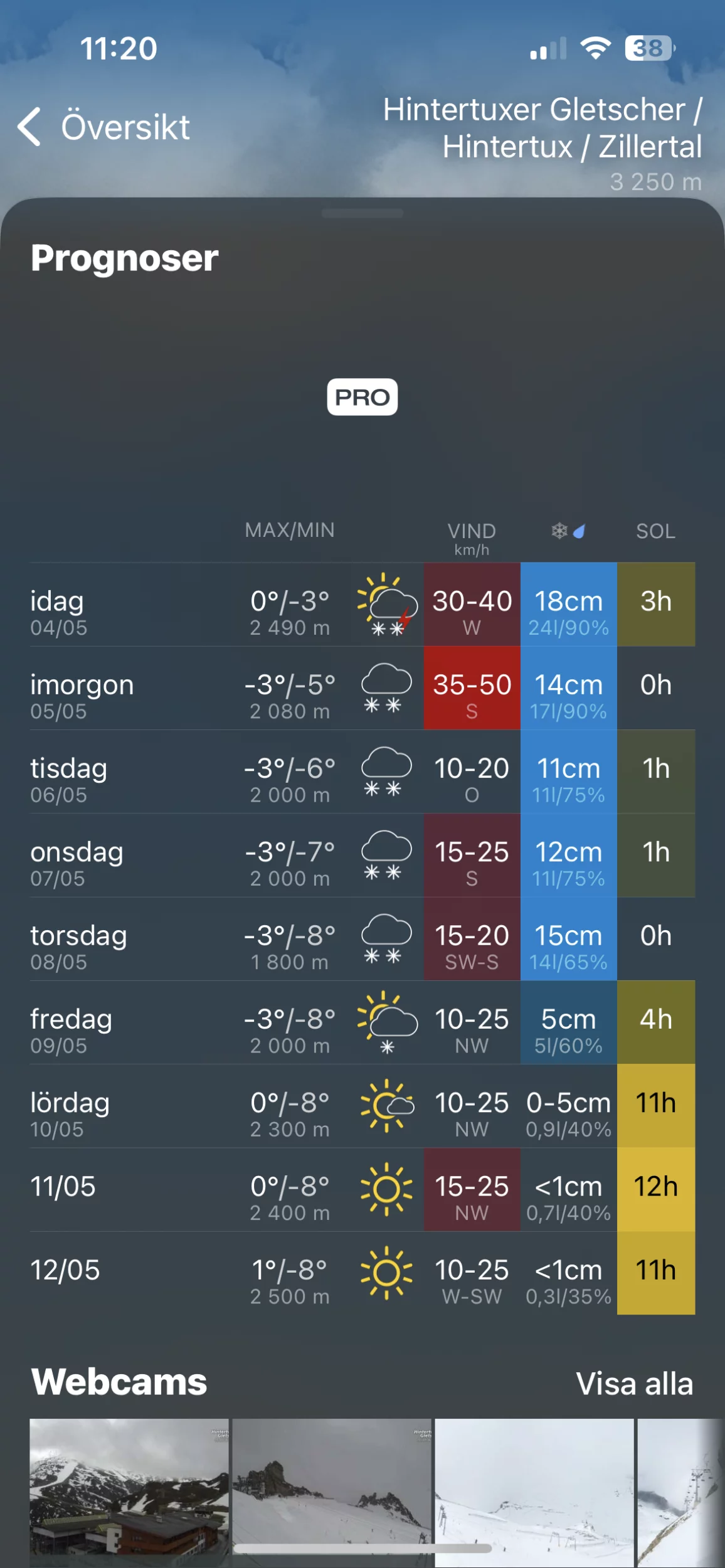Tap fredag's sun-cloud-snow weather icon
This screenshot has width=725, height=1568.
tap(387, 1022)
